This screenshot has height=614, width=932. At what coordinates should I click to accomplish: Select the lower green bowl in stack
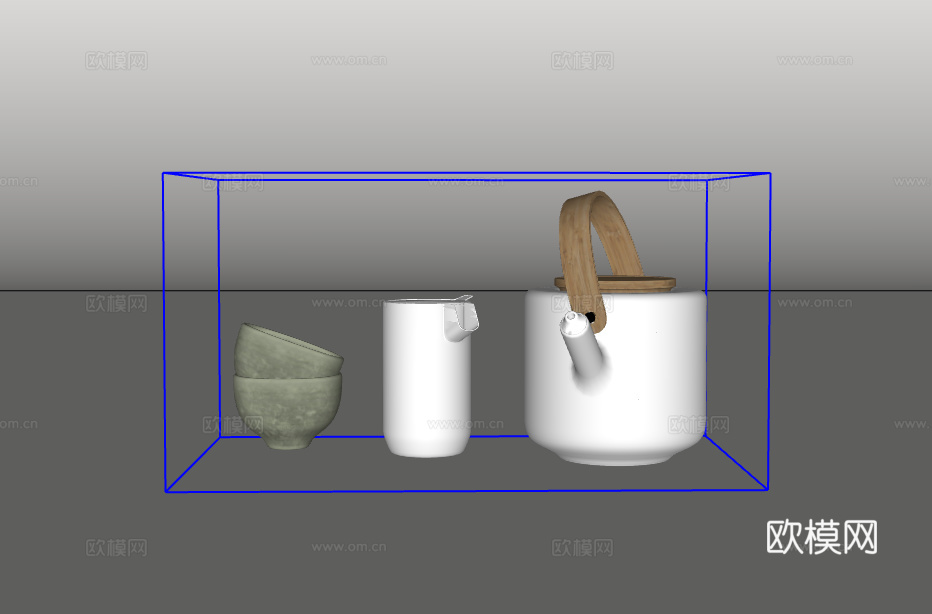click(x=288, y=413)
